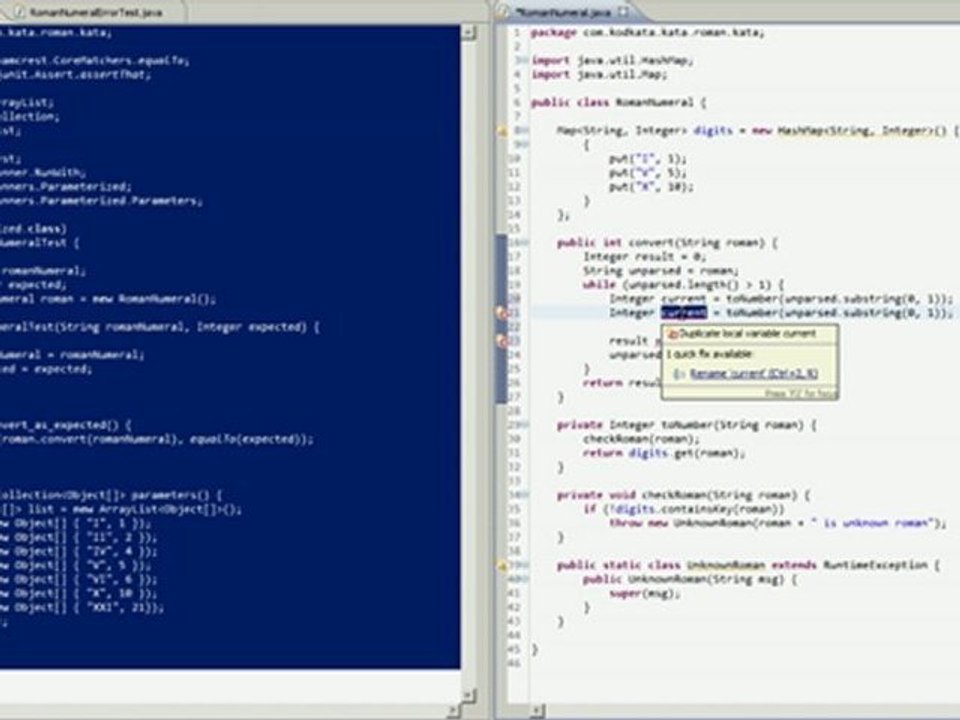Click the blue change bar in the right editor gutter
Viewport: 960px width, 720px height.
(x=501, y=318)
